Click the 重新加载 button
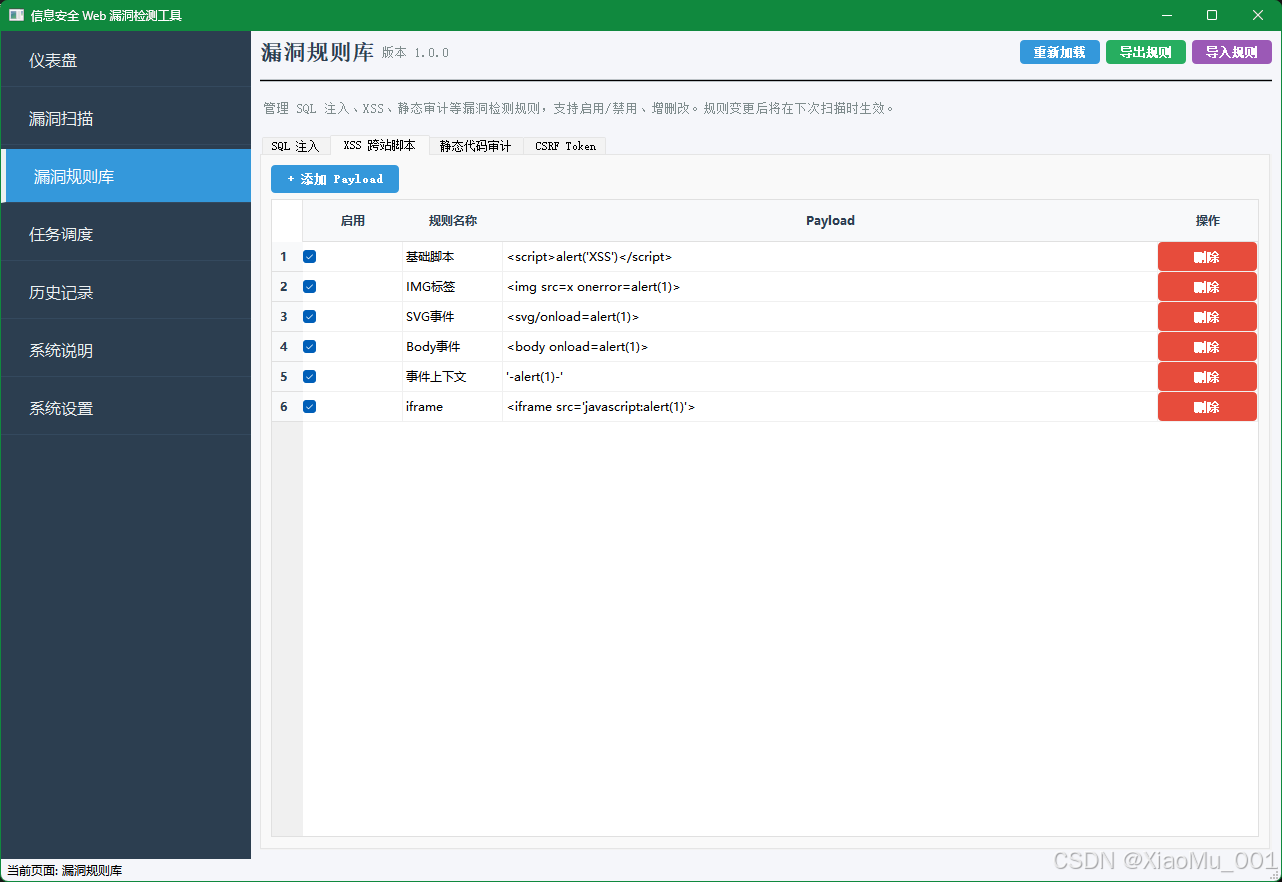The width and height of the screenshot is (1282, 882). pos(1060,52)
